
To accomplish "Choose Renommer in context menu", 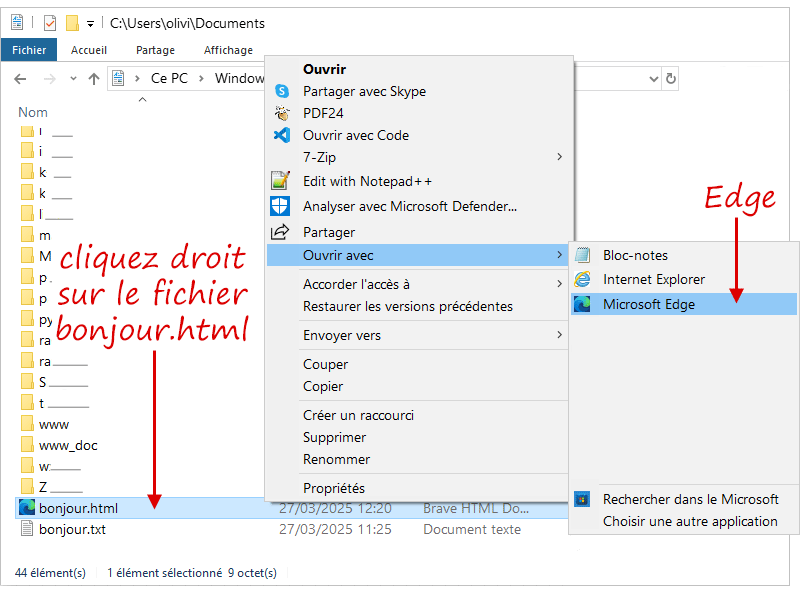I will coord(336,459).
